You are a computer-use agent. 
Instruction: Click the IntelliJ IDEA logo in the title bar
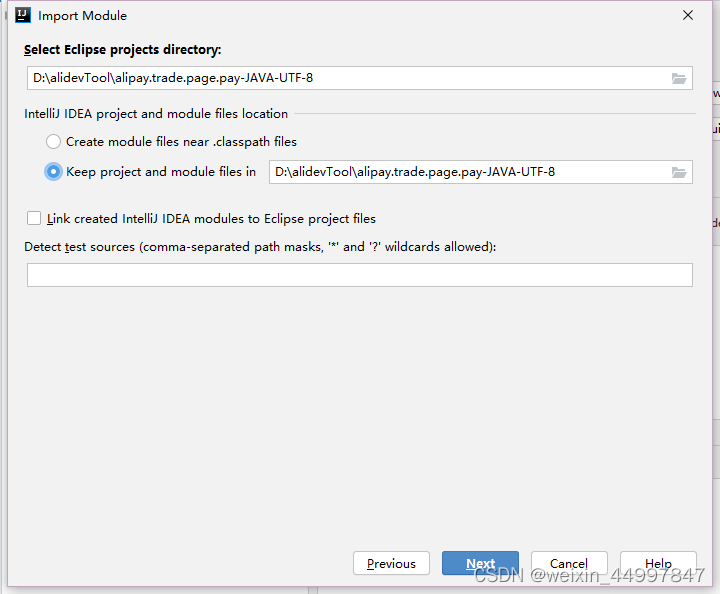click(22, 15)
